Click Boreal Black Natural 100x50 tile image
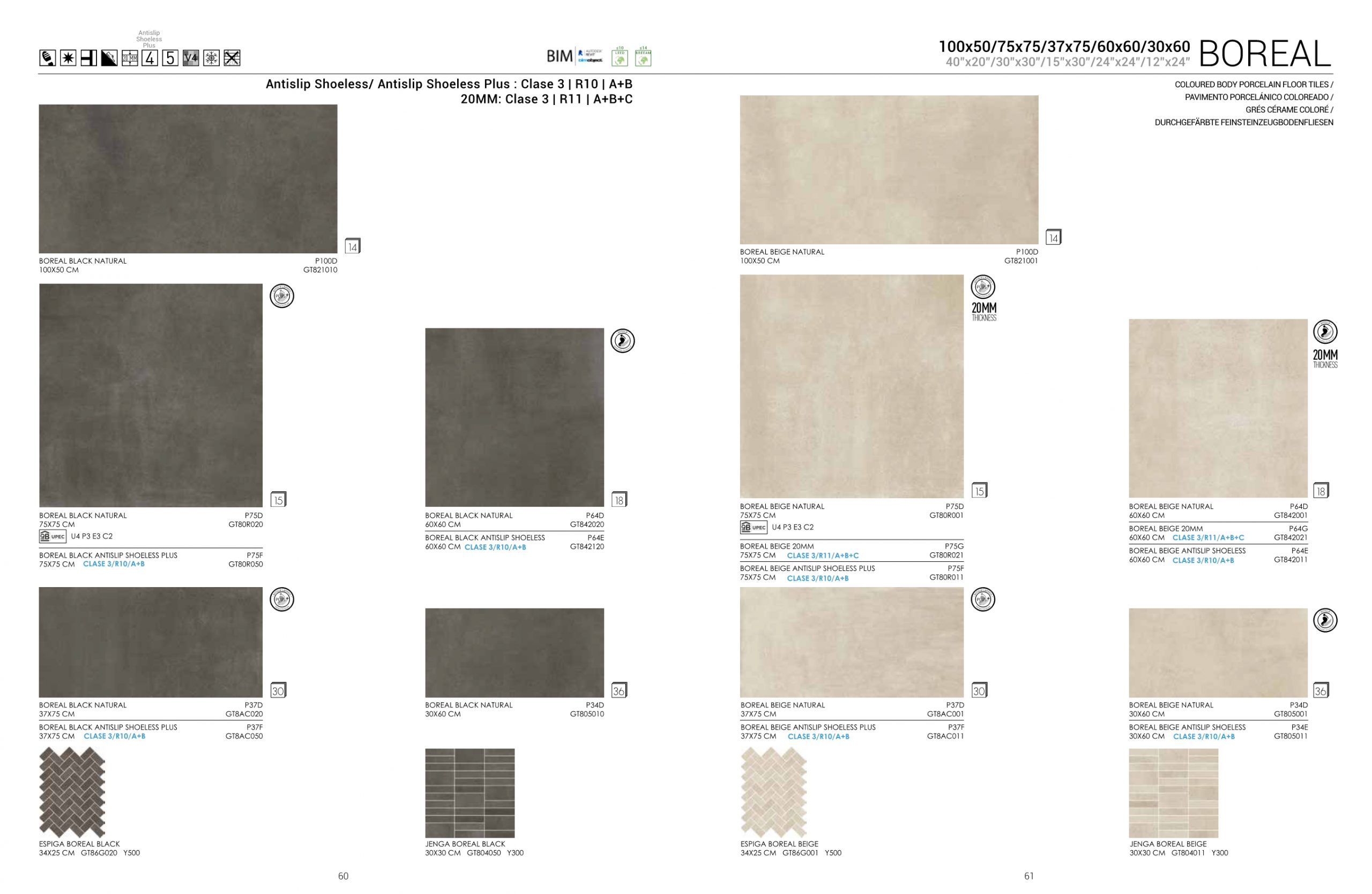Viewport: 1372px width, 894px height. [x=188, y=179]
